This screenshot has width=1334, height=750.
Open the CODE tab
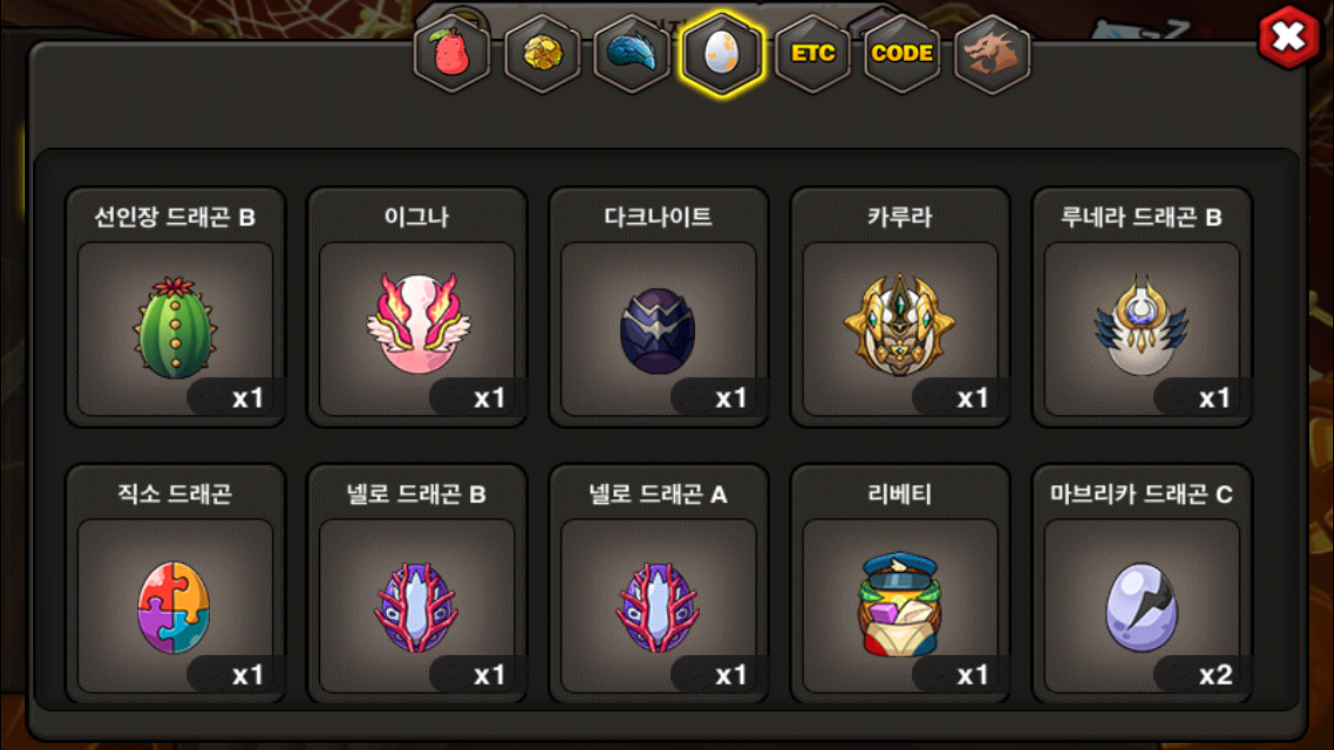click(x=902, y=54)
